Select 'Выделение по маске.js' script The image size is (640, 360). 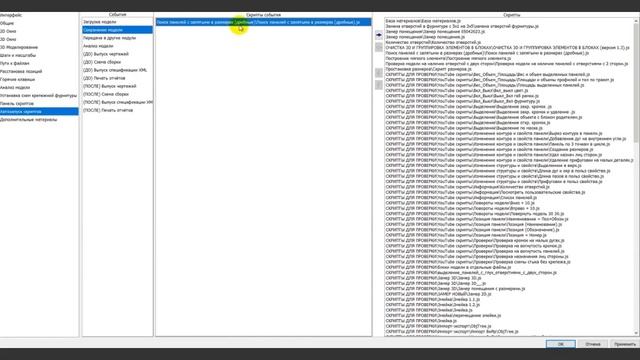pyautogui.click(x=464, y=128)
